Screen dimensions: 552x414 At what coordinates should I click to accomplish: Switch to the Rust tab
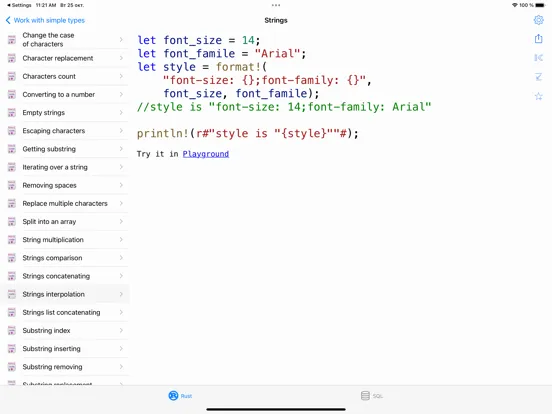[180, 396]
